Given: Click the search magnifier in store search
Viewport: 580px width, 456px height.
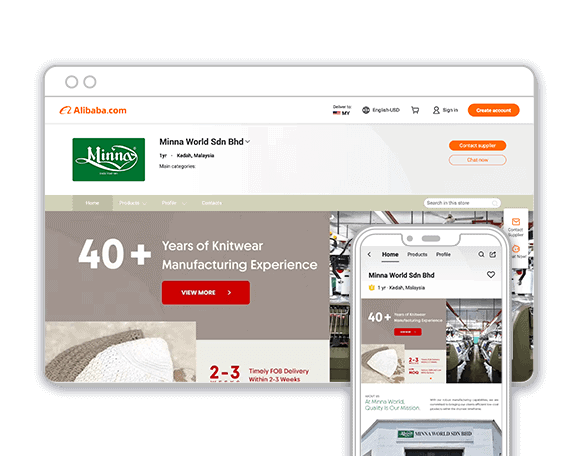Looking at the screenshot, I should (495, 203).
